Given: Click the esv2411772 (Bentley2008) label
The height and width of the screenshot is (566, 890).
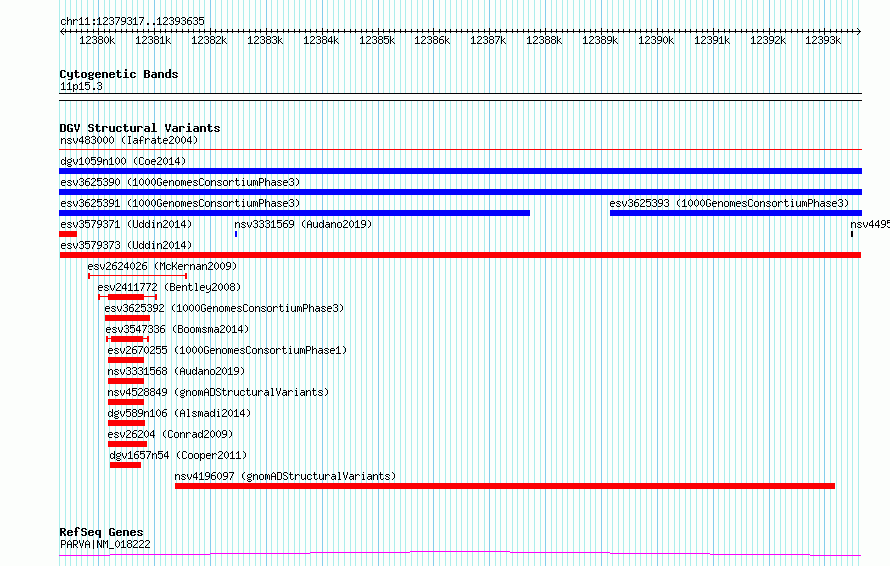Looking at the screenshot, I should point(169,287).
